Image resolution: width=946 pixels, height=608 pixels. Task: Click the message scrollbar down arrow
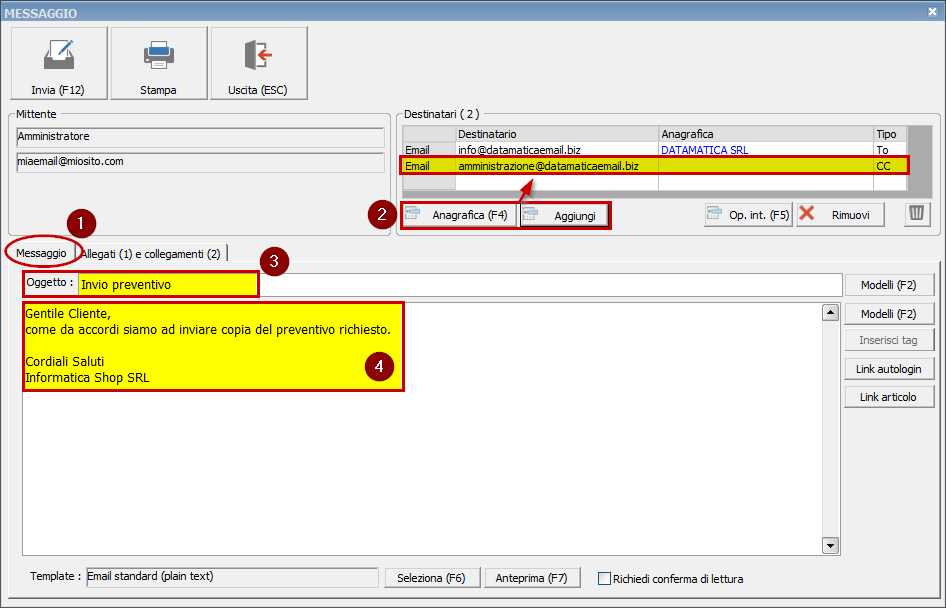pyautogui.click(x=830, y=545)
